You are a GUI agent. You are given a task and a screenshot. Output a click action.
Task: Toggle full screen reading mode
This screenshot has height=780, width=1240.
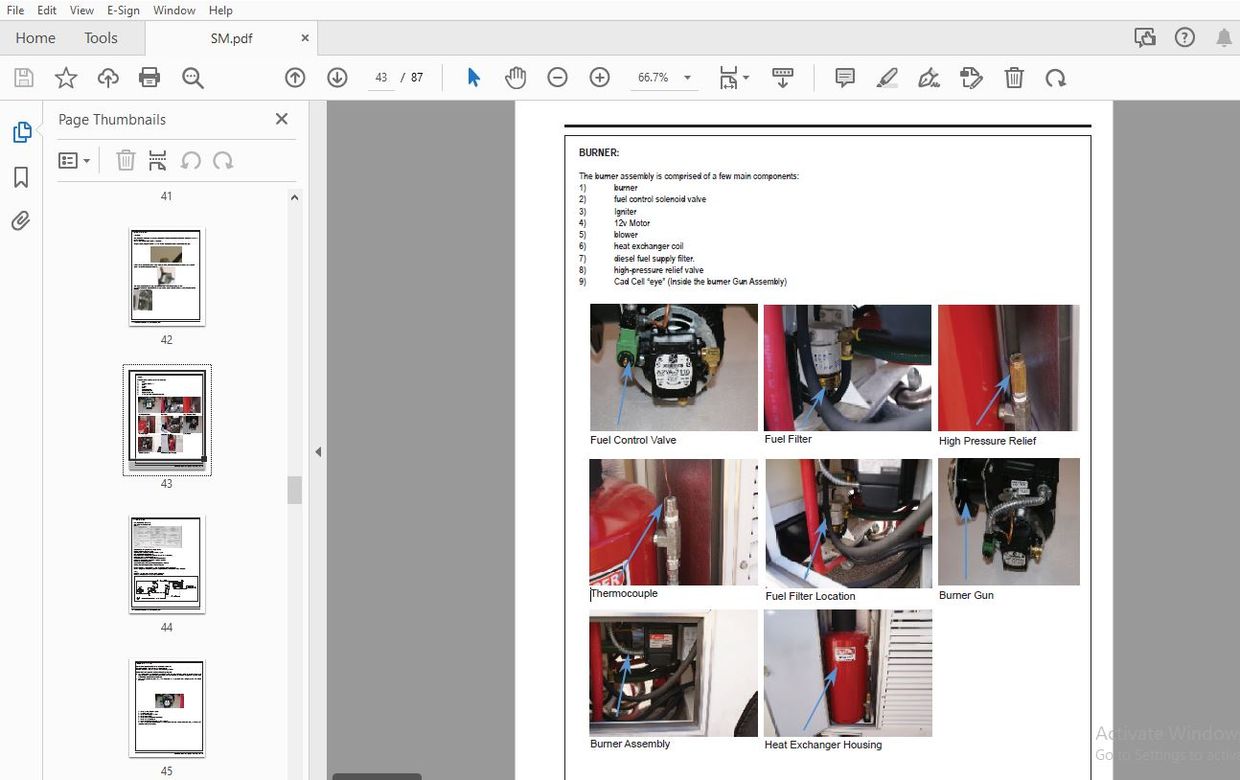pyautogui.click(x=783, y=77)
